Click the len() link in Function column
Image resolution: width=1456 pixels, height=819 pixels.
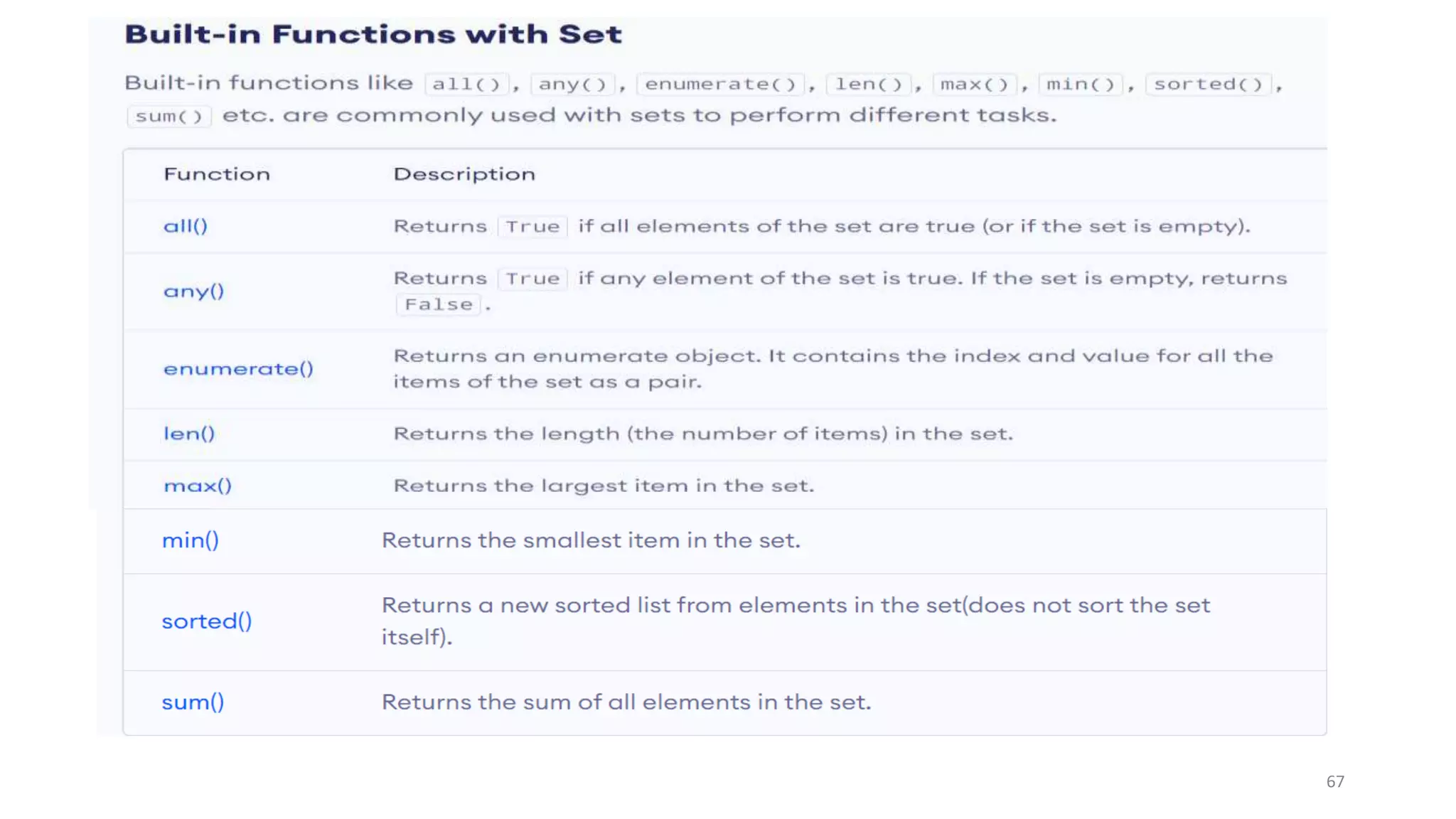point(189,434)
